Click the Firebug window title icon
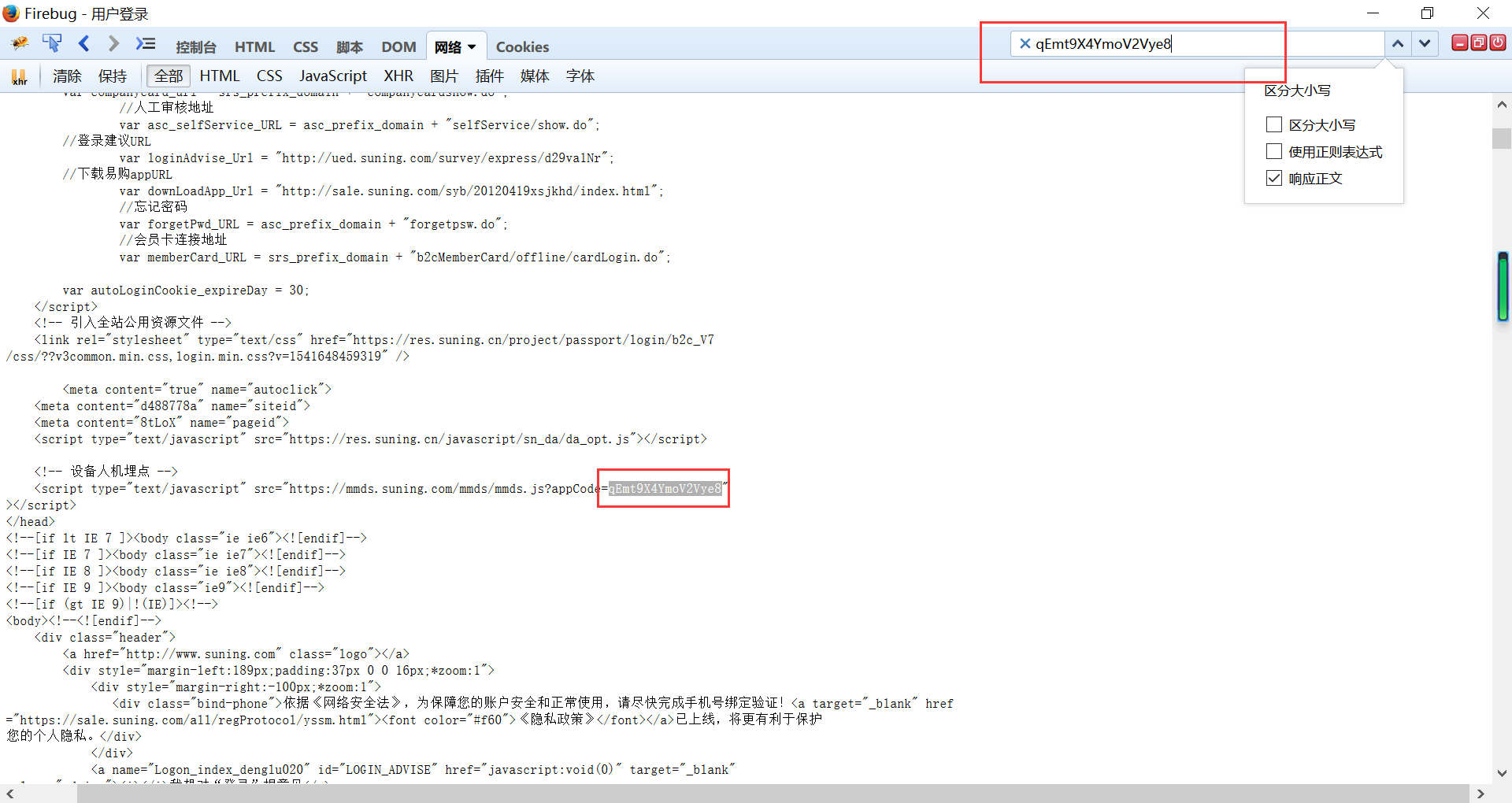Image resolution: width=1512 pixels, height=803 pixels. 11,13
